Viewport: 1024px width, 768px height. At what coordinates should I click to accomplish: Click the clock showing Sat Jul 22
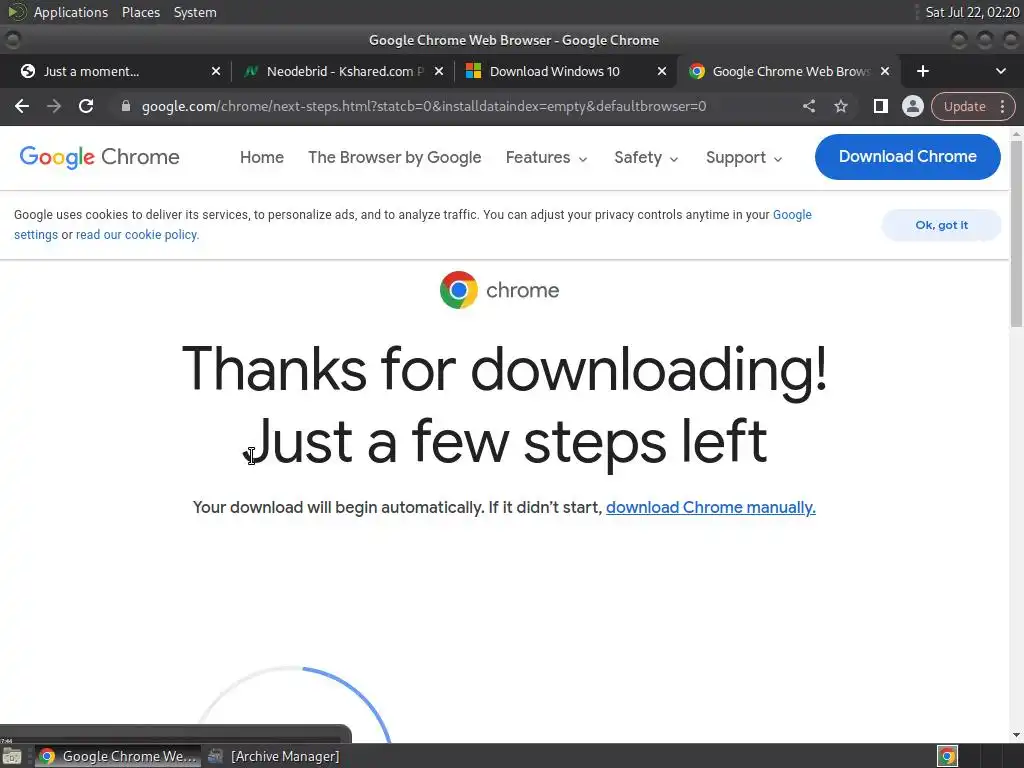click(972, 12)
